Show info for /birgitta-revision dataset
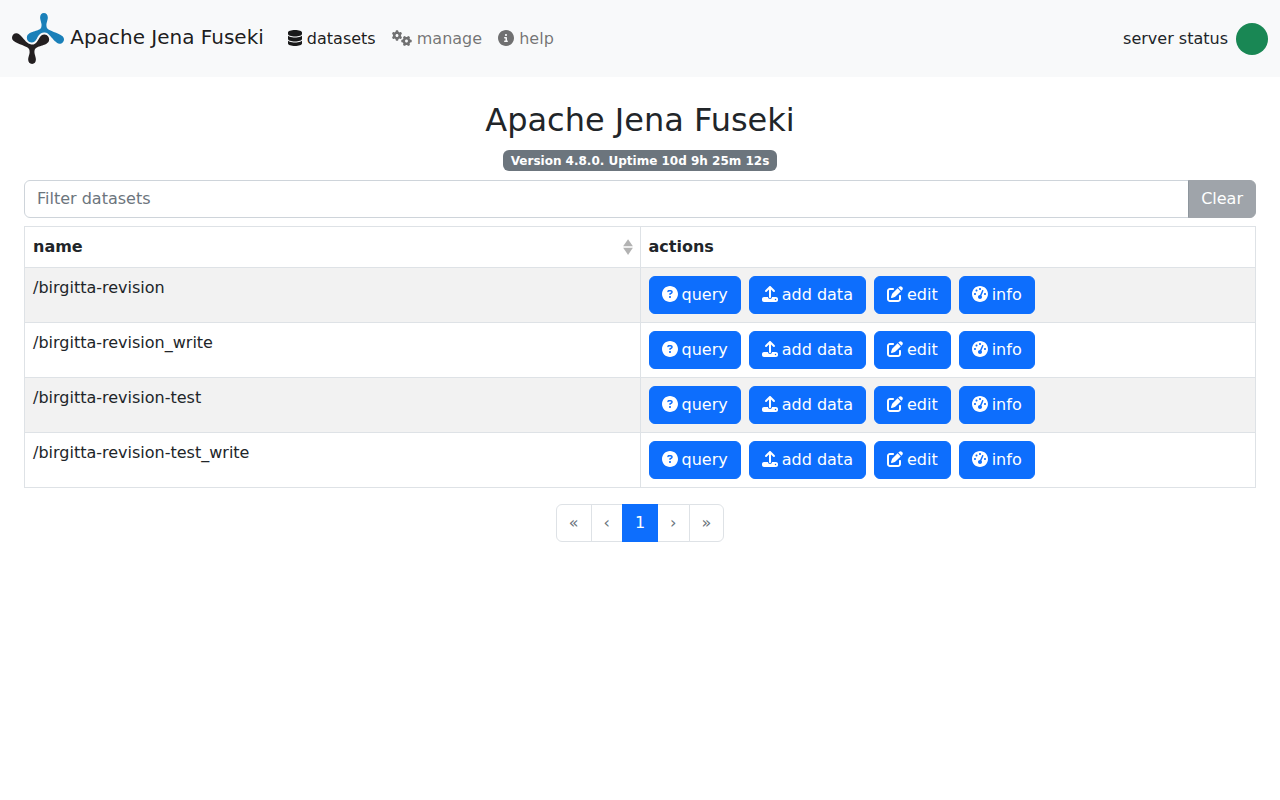This screenshot has width=1280, height=800. point(996,295)
